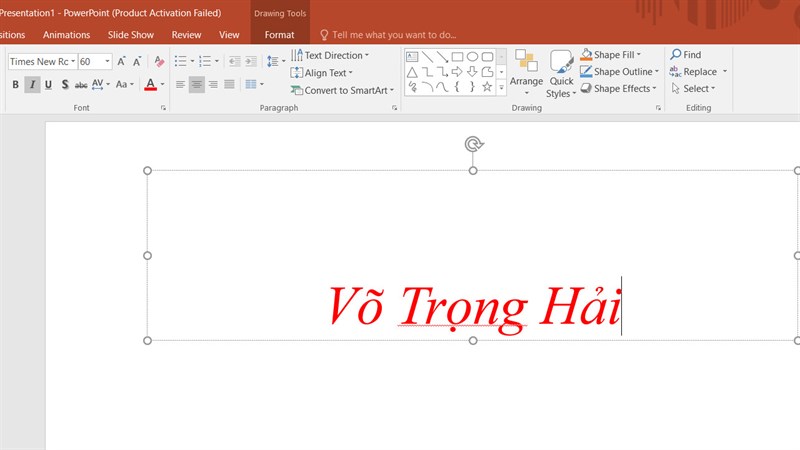Open the Slide Show tab
Viewport: 800px width, 450px height.
pos(131,35)
